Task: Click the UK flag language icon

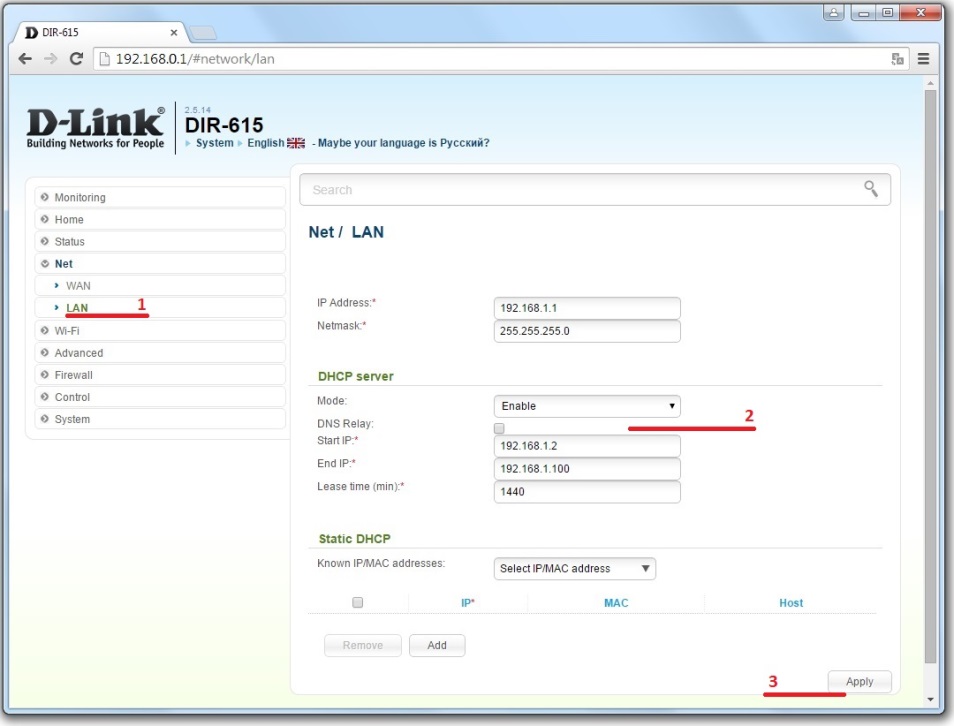Action: (296, 143)
